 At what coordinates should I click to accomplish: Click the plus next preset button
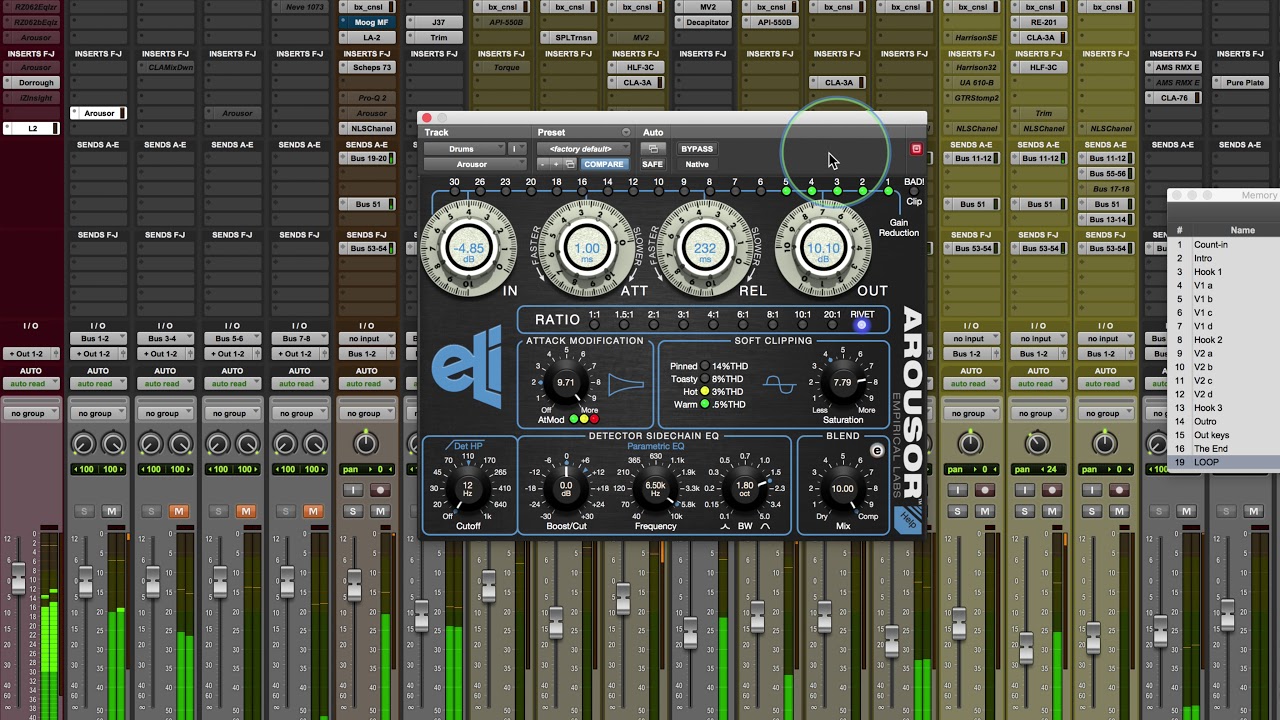(x=556, y=164)
